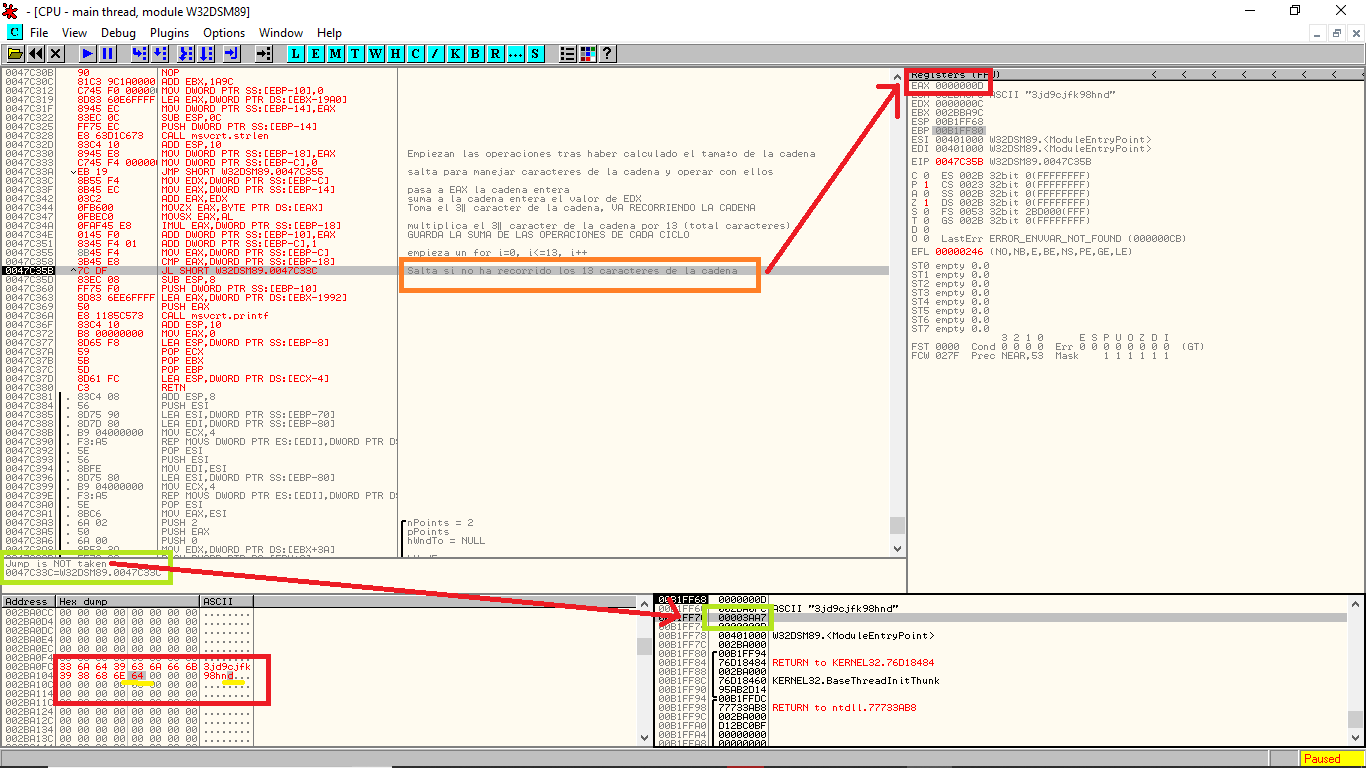1366x768 pixels.
Task: Open the Call stack (K button)
Action: (455, 53)
